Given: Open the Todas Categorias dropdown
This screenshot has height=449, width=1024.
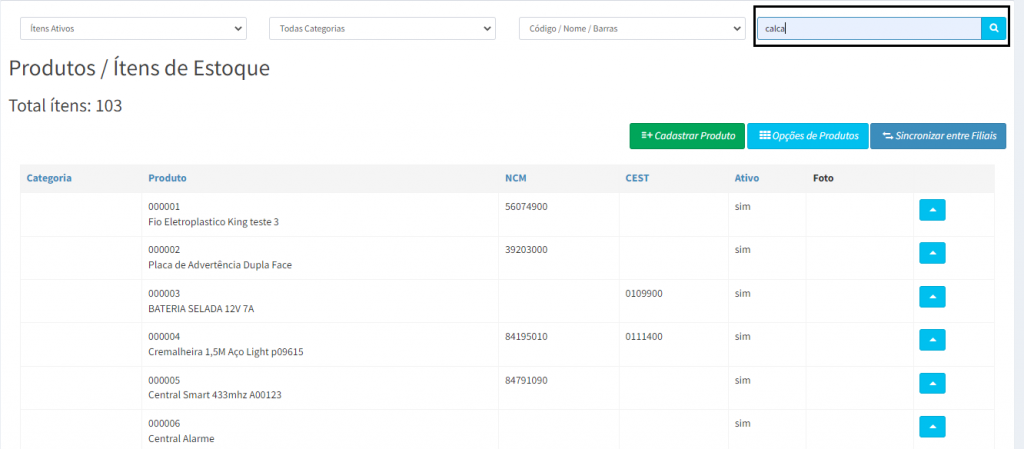Looking at the screenshot, I should coord(381,29).
